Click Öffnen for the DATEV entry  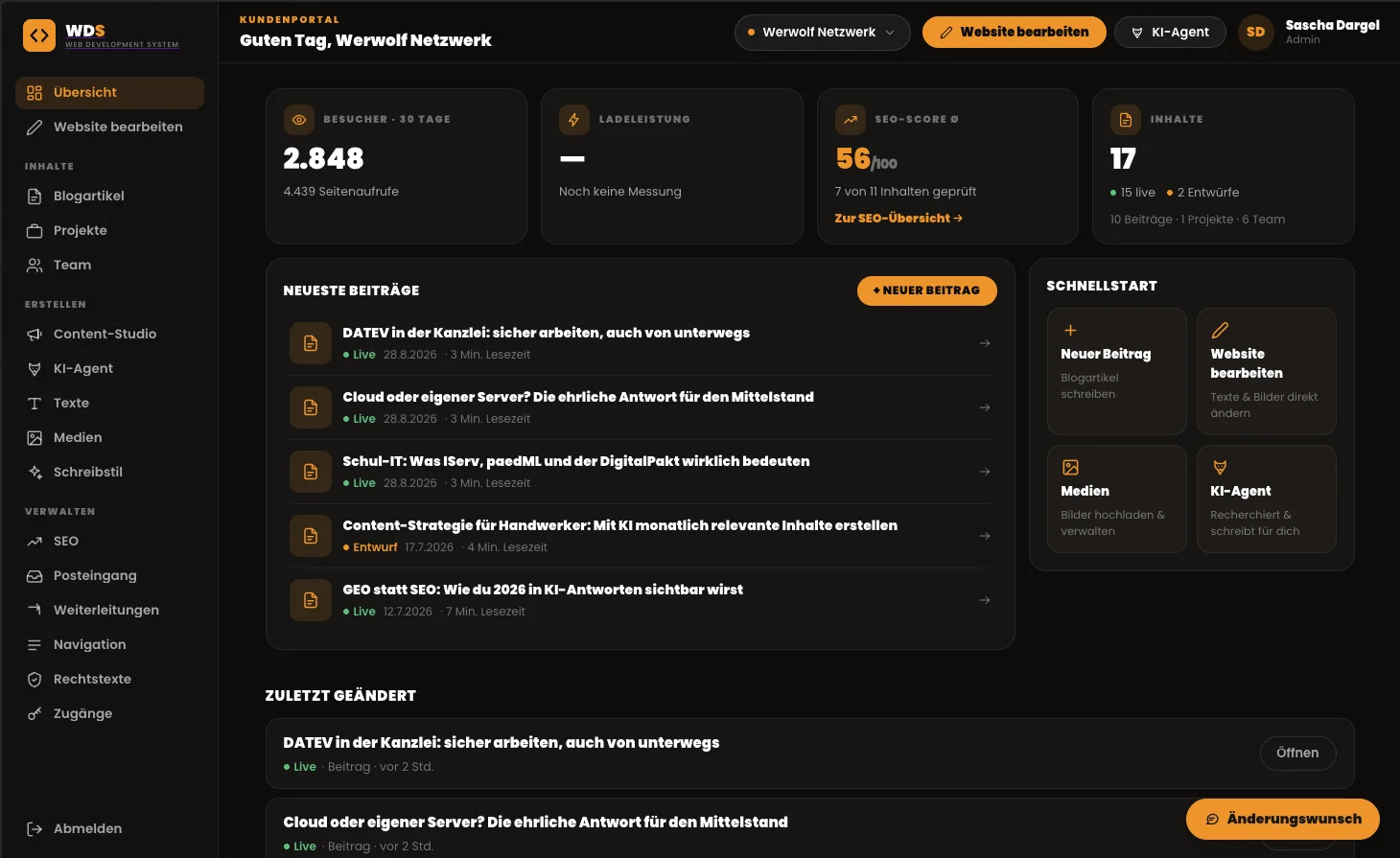1297,754
